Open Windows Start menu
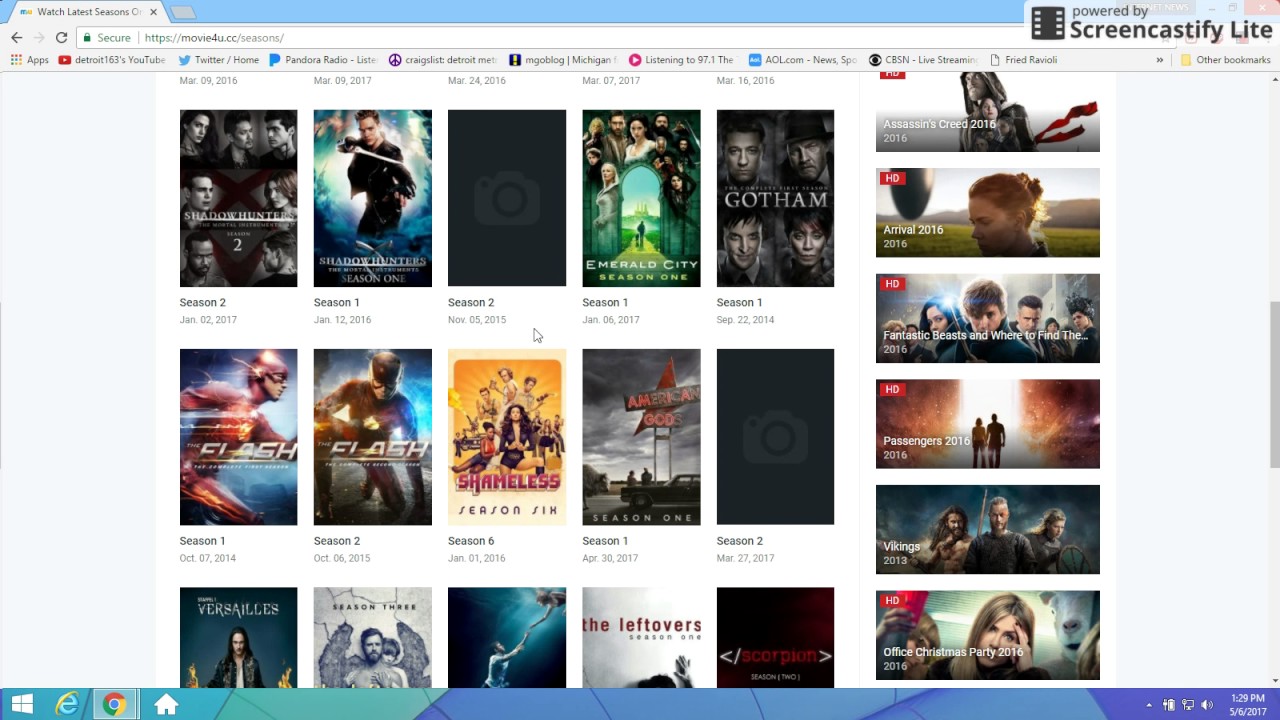Image resolution: width=1280 pixels, height=720 pixels. click(x=22, y=704)
